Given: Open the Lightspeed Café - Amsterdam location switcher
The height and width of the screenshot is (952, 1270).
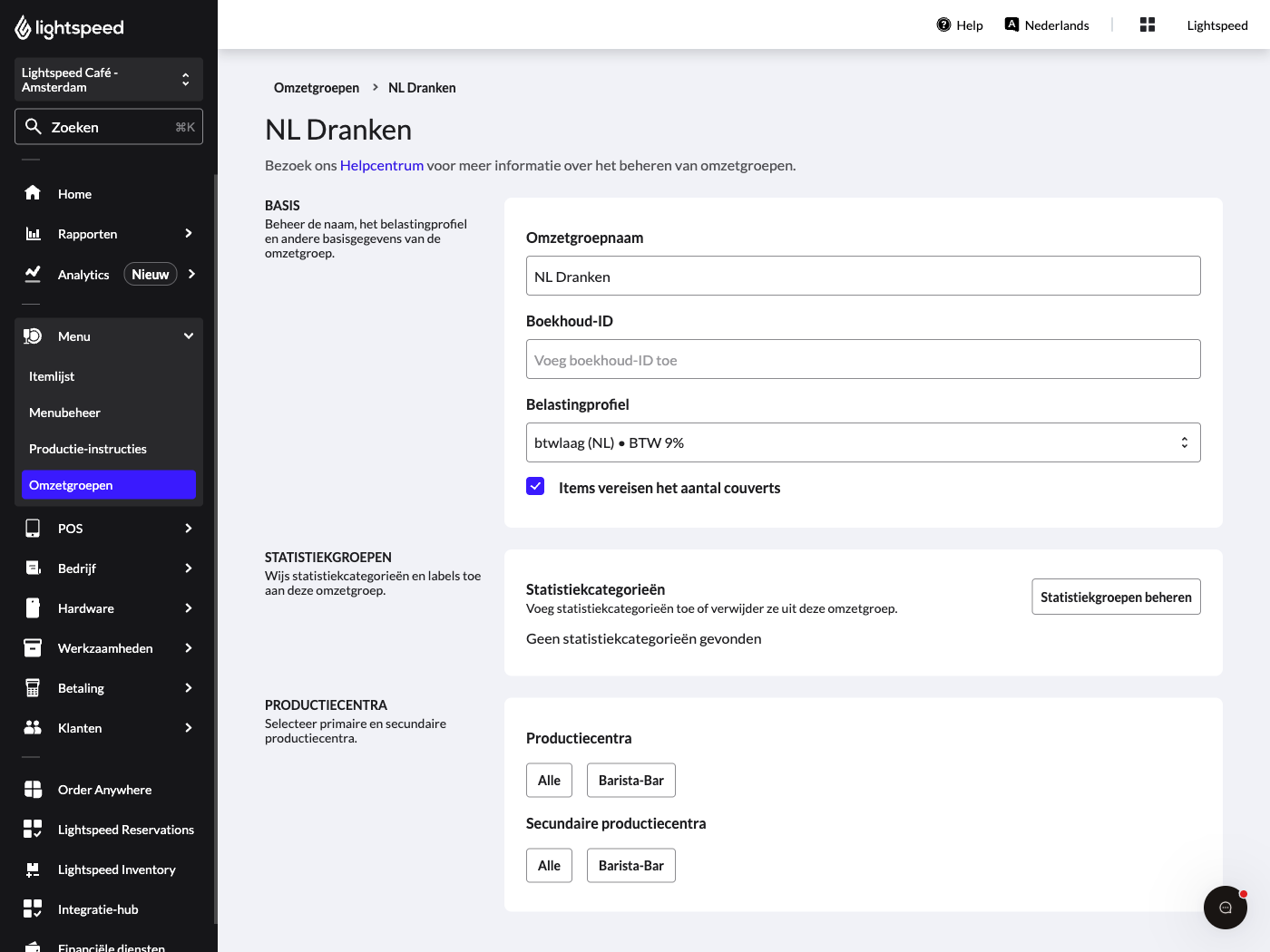Looking at the screenshot, I should 109,80.
